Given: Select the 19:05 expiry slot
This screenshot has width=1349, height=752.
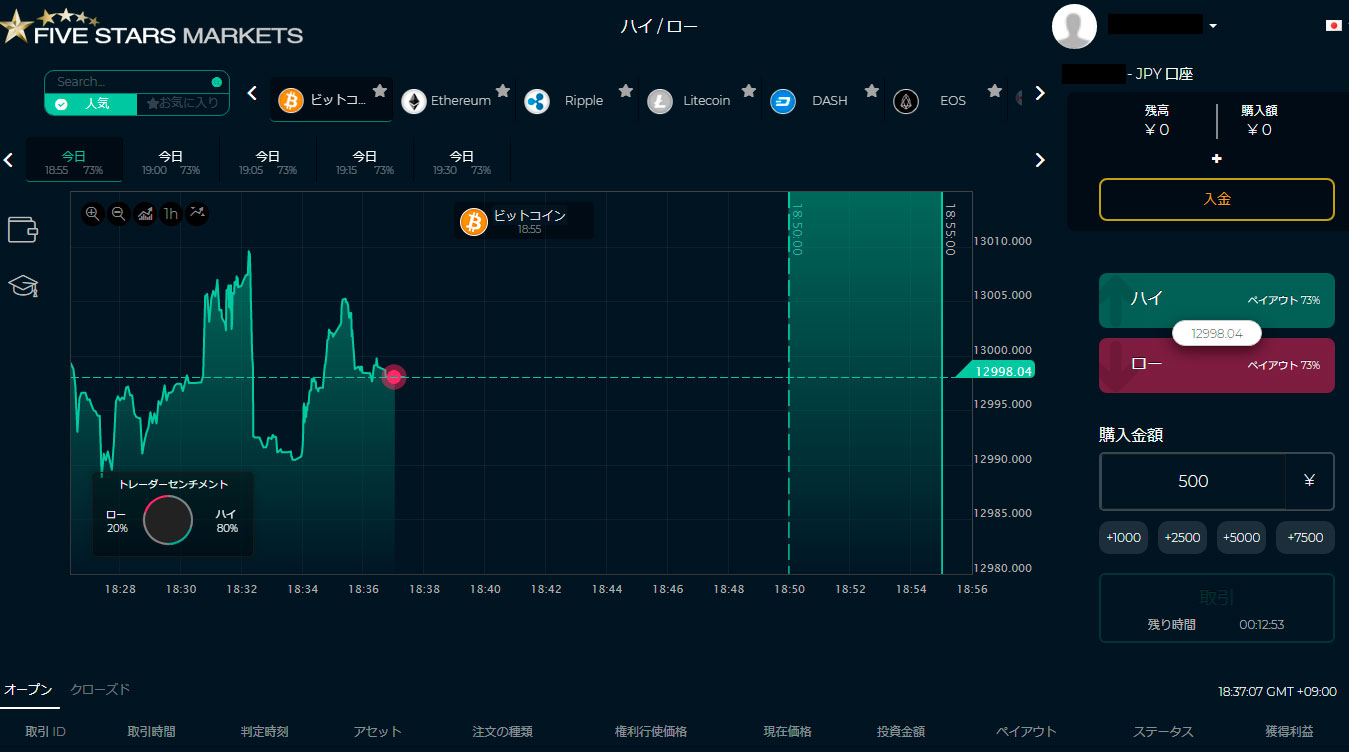Looking at the screenshot, I should click(x=268, y=162).
